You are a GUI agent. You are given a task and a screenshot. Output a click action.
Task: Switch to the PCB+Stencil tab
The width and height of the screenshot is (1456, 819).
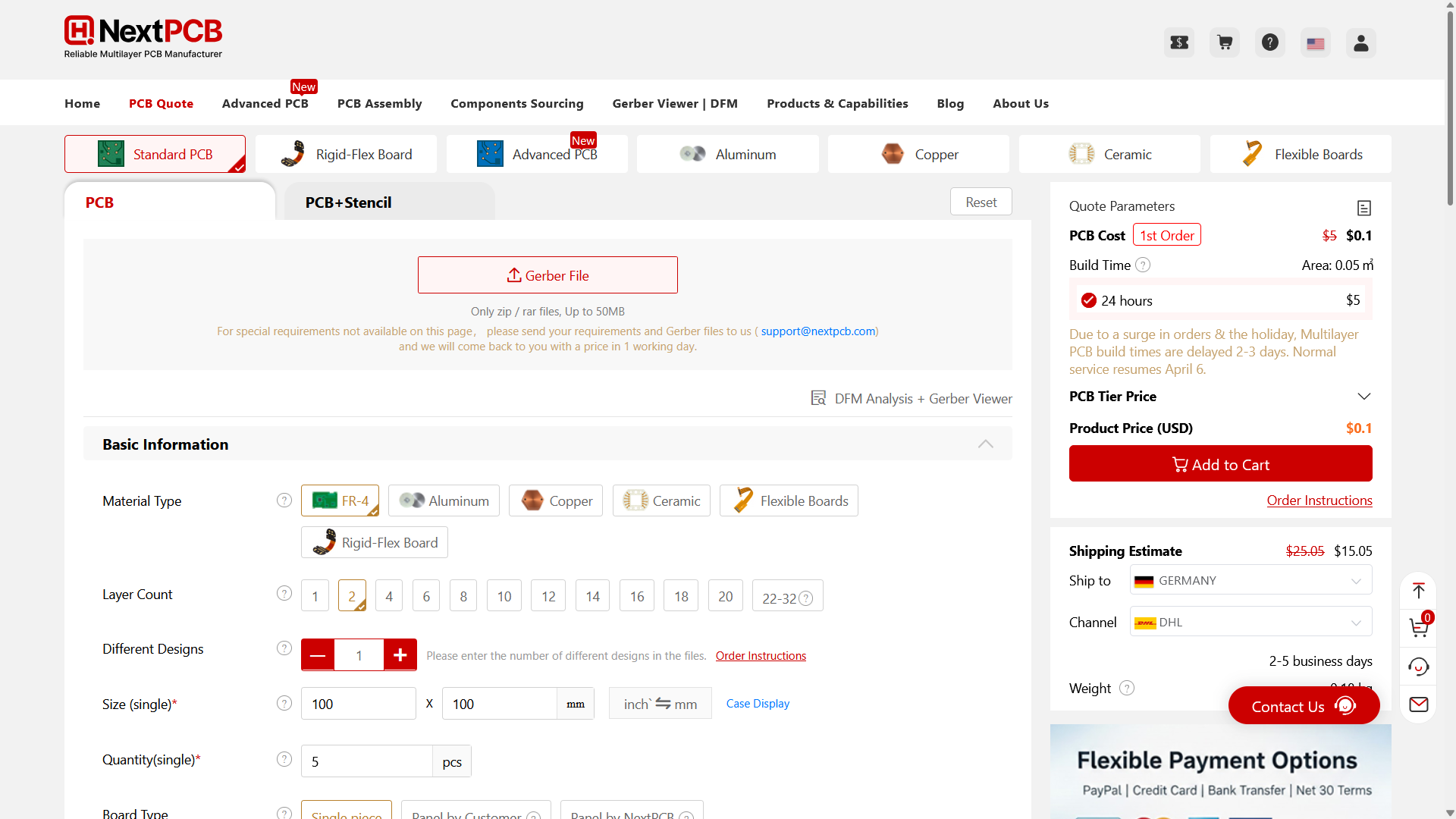tap(389, 202)
